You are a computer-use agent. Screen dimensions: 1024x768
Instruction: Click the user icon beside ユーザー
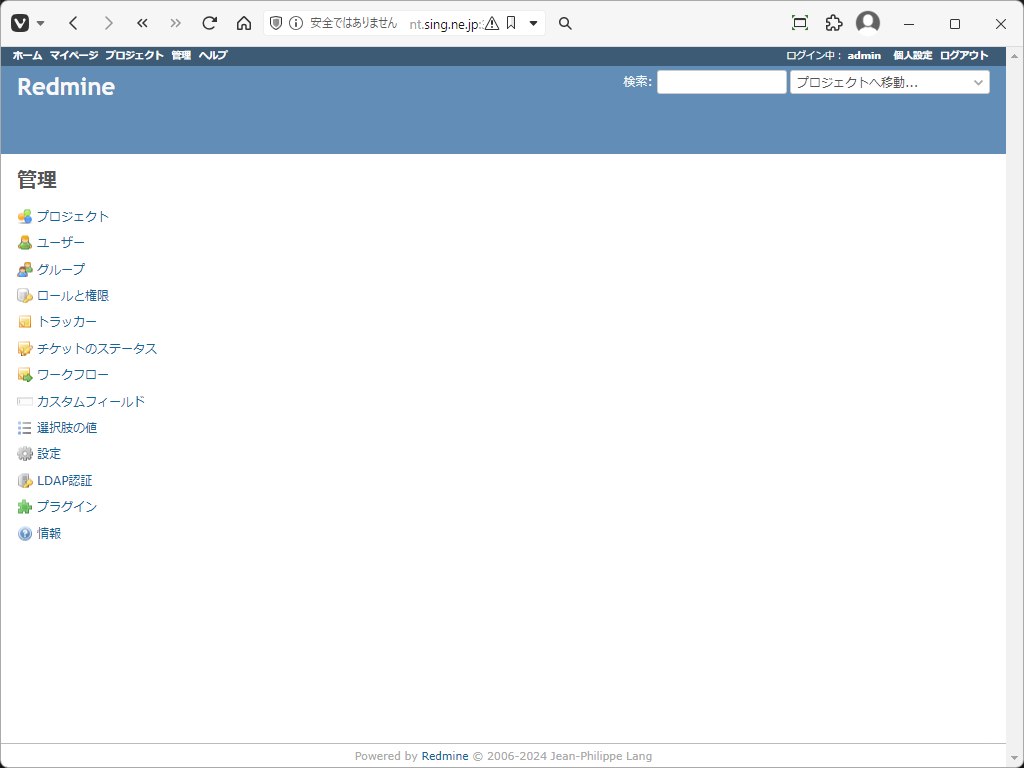(x=25, y=243)
